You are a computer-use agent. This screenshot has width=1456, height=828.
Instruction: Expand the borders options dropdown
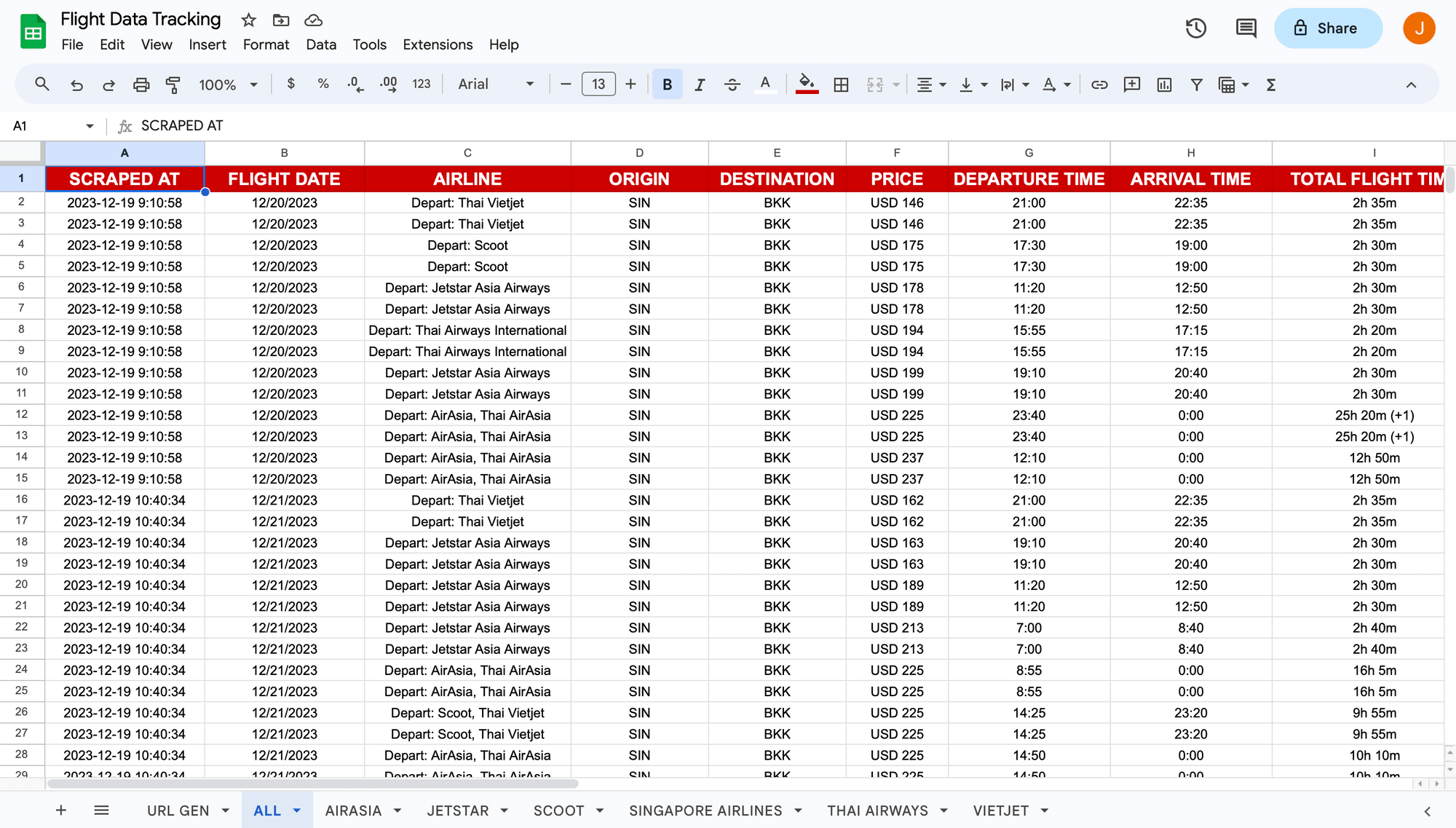tap(841, 84)
